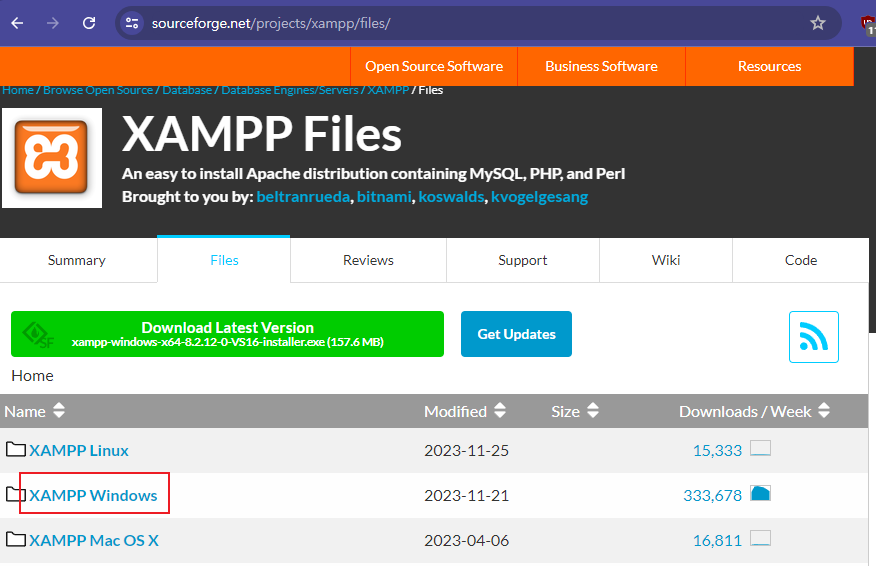Follow the bitnami author link
The image size is (876, 566).
click(384, 197)
